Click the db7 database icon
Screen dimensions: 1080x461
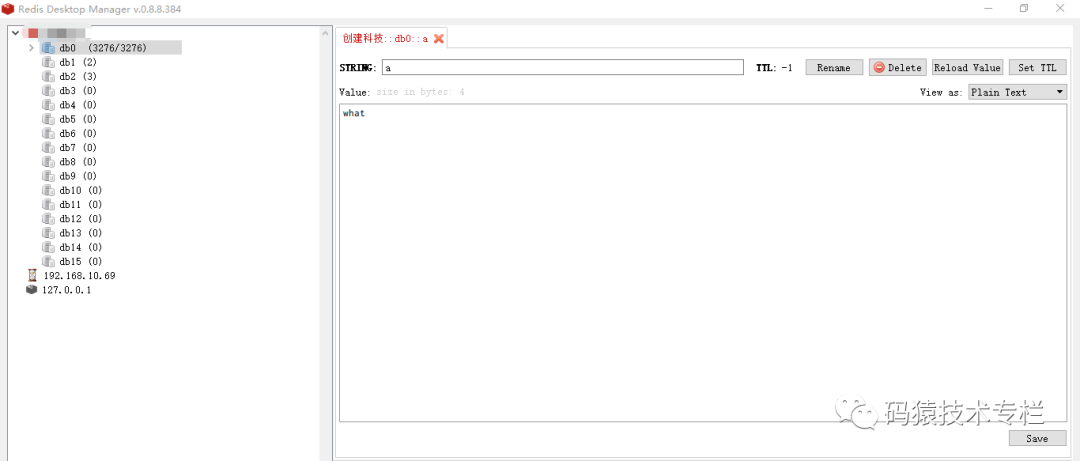tap(48, 147)
